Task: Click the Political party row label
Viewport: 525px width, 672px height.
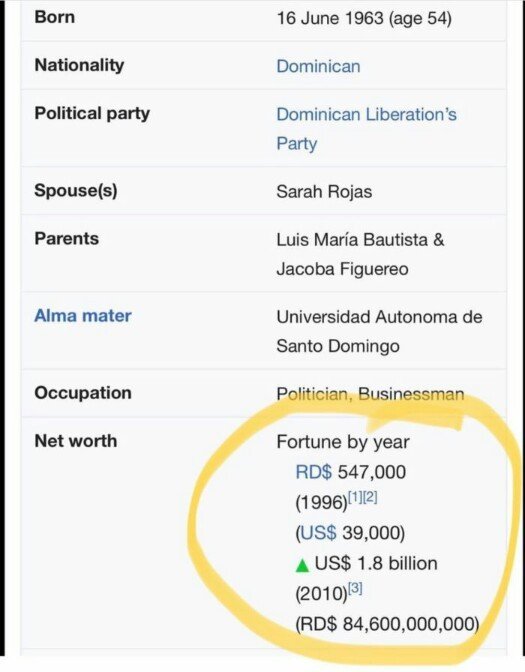Action: (x=92, y=114)
